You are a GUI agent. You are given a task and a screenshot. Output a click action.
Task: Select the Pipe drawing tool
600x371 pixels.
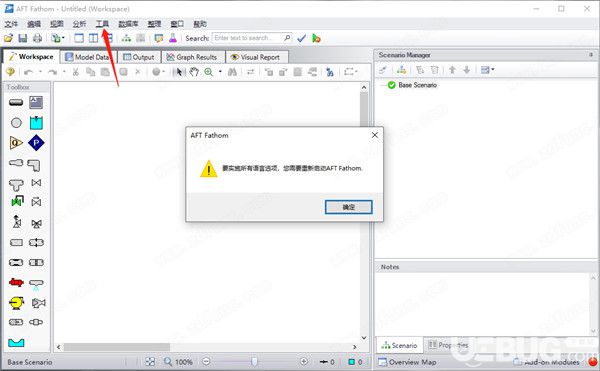point(16,102)
